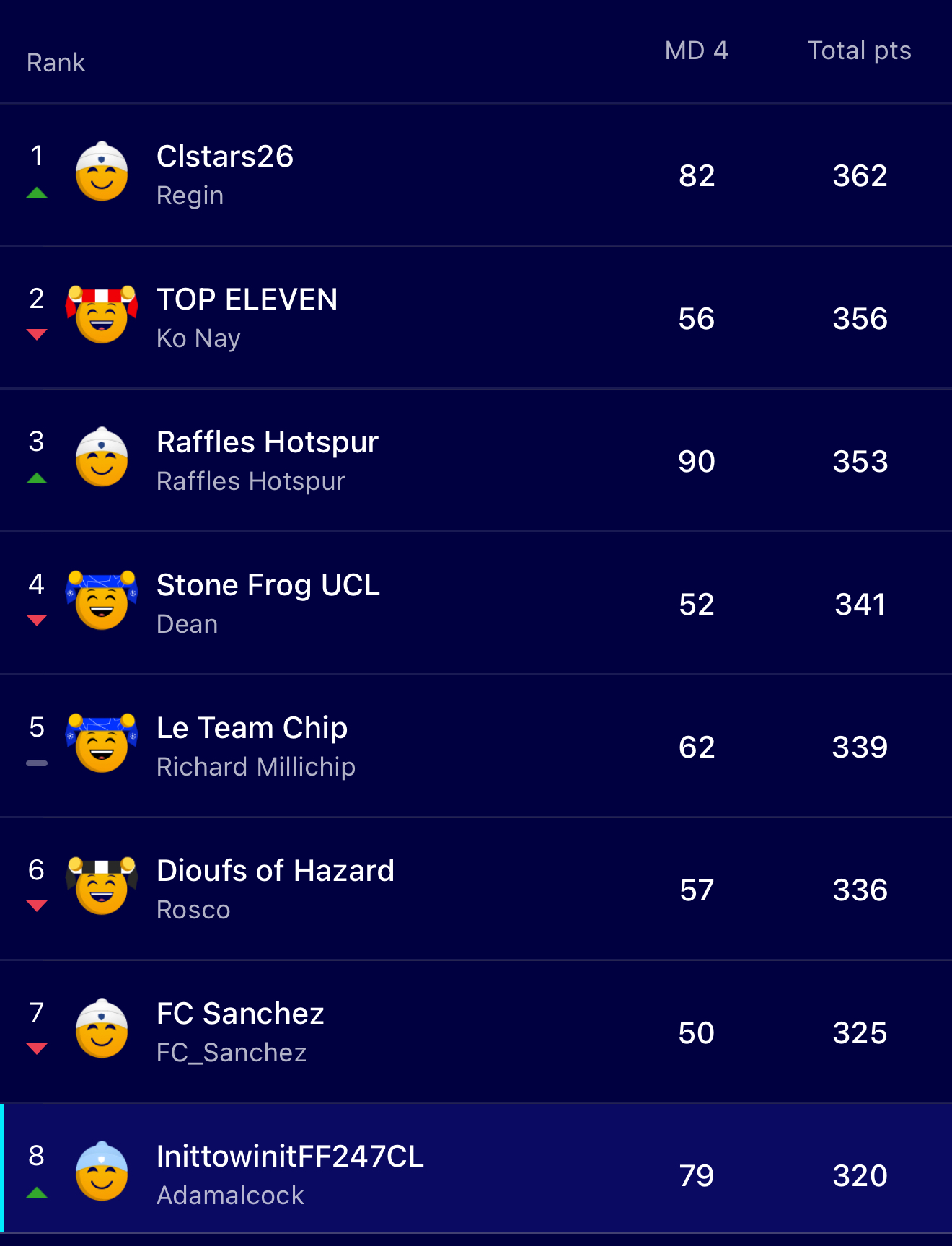Click the green up arrow beside rank 1
952x1246 pixels.
(x=37, y=193)
